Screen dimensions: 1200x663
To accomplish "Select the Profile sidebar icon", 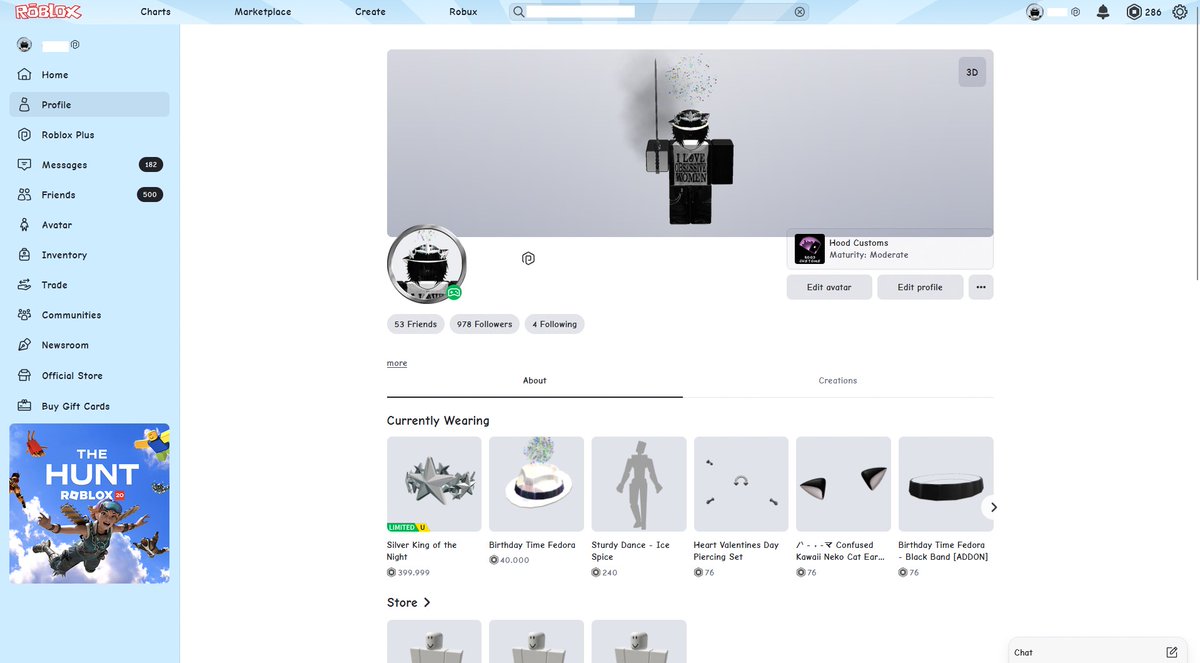I will 24,105.
